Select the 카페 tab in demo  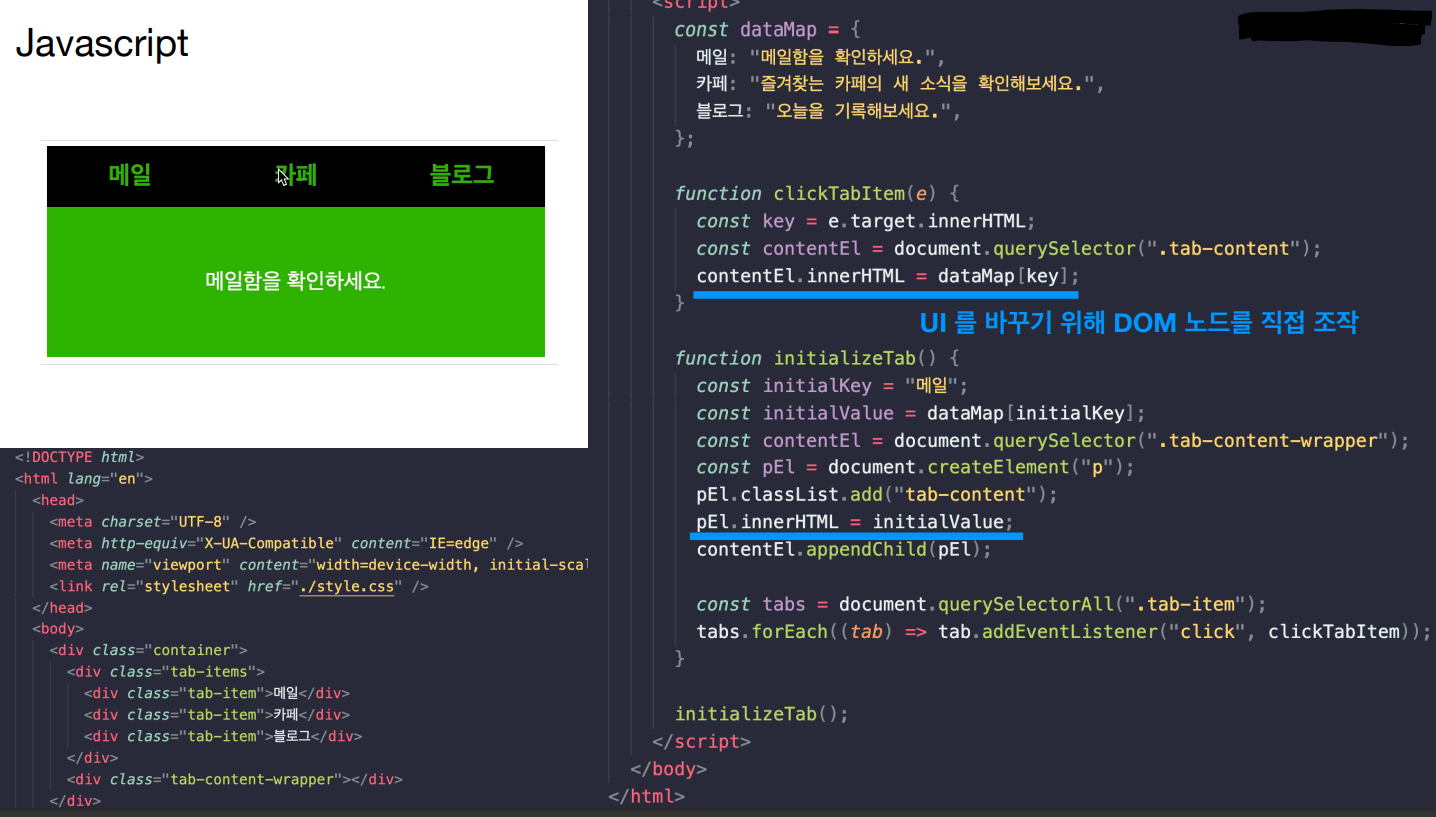(x=296, y=175)
